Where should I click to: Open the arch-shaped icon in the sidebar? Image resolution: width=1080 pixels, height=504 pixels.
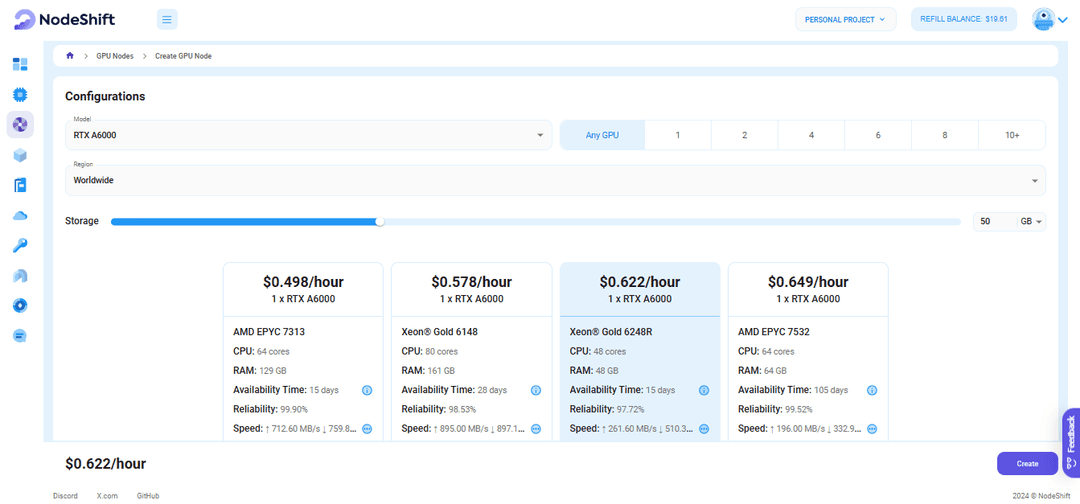(x=20, y=276)
